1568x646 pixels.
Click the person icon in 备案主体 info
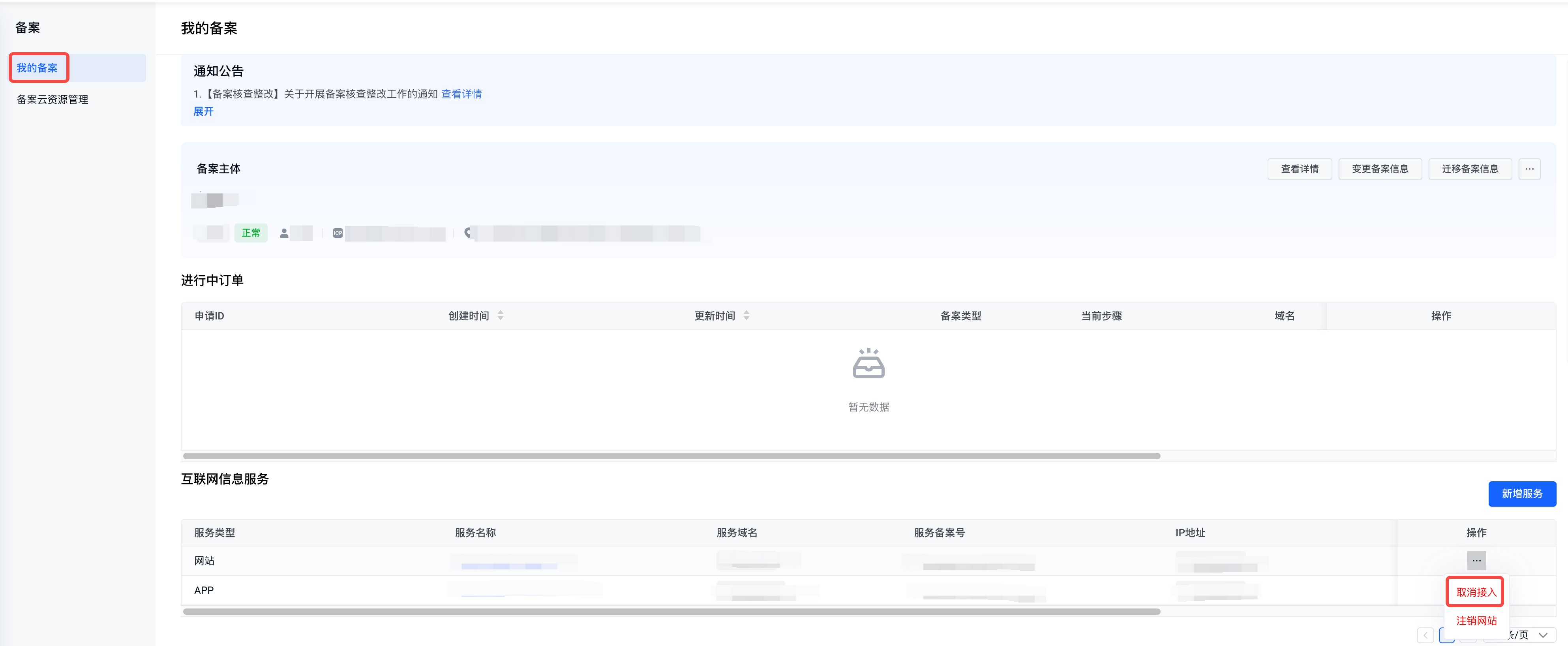point(284,233)
